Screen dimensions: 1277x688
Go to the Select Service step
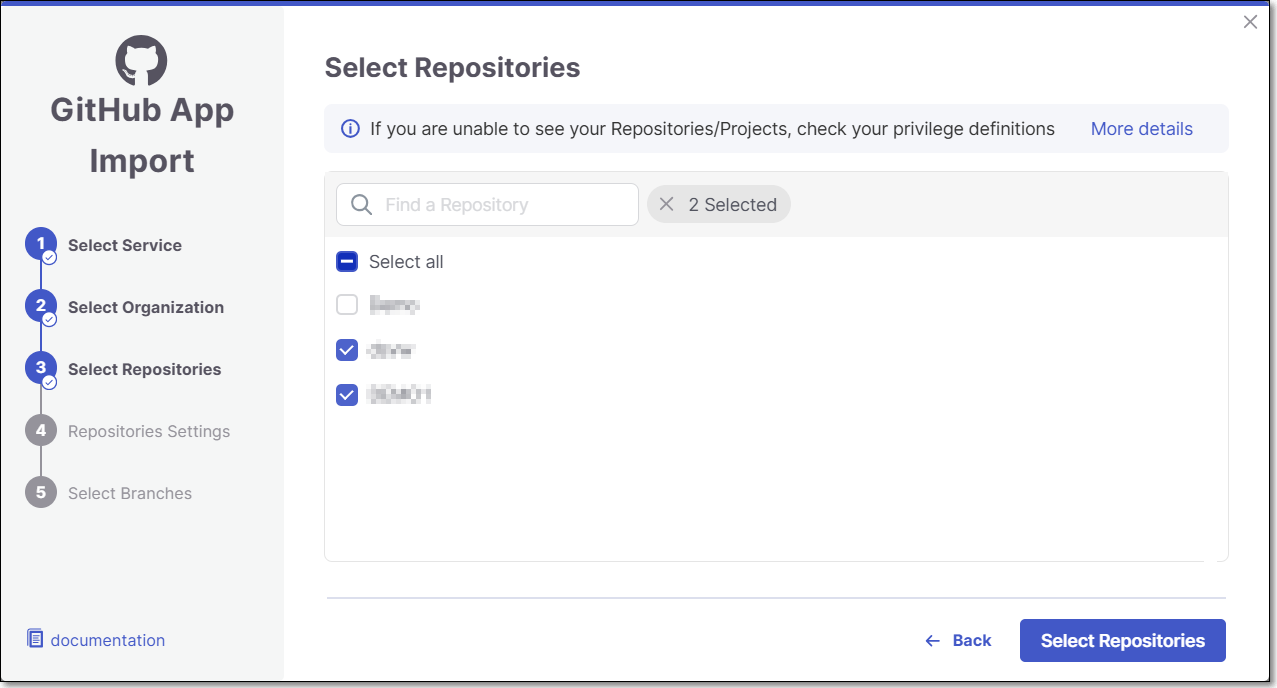click(x=125, y=245)
